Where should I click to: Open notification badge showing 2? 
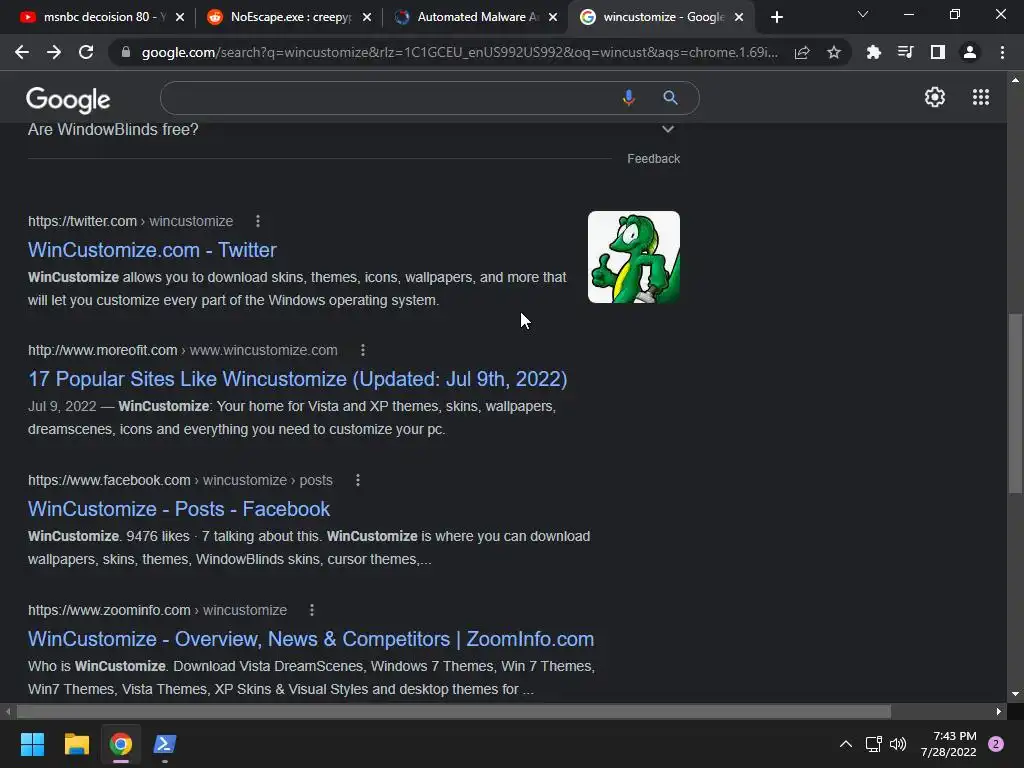[x=996, y=744]
